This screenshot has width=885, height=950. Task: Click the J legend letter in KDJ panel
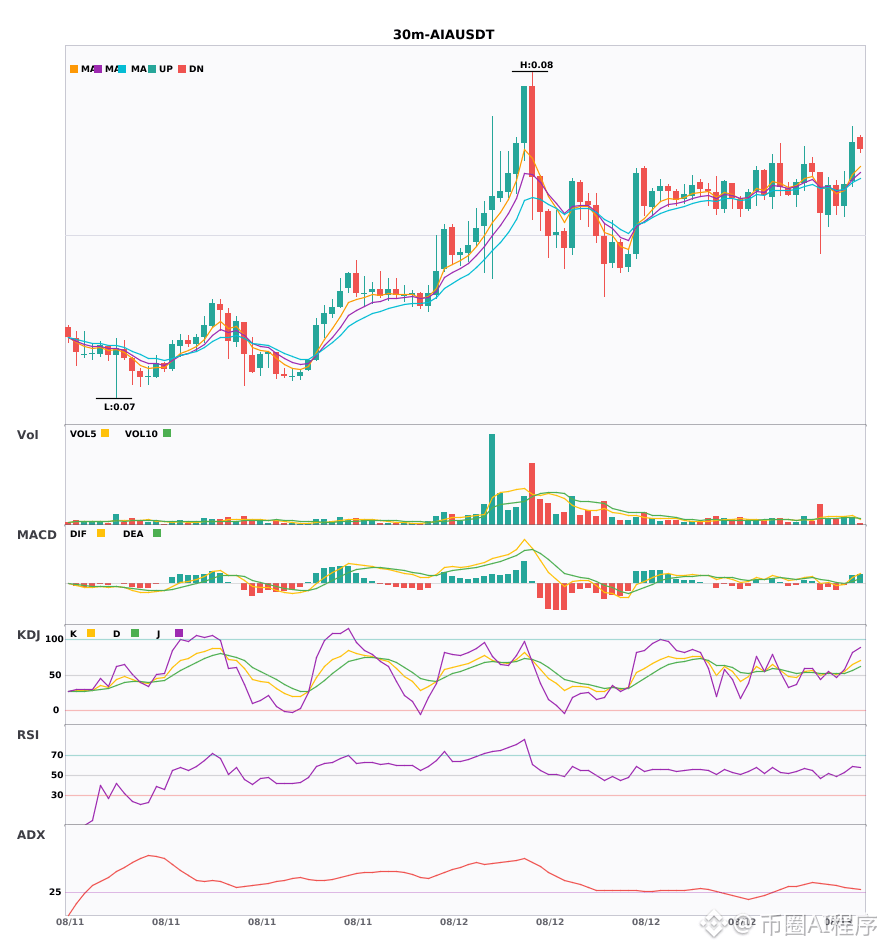[x=158, y=634]
